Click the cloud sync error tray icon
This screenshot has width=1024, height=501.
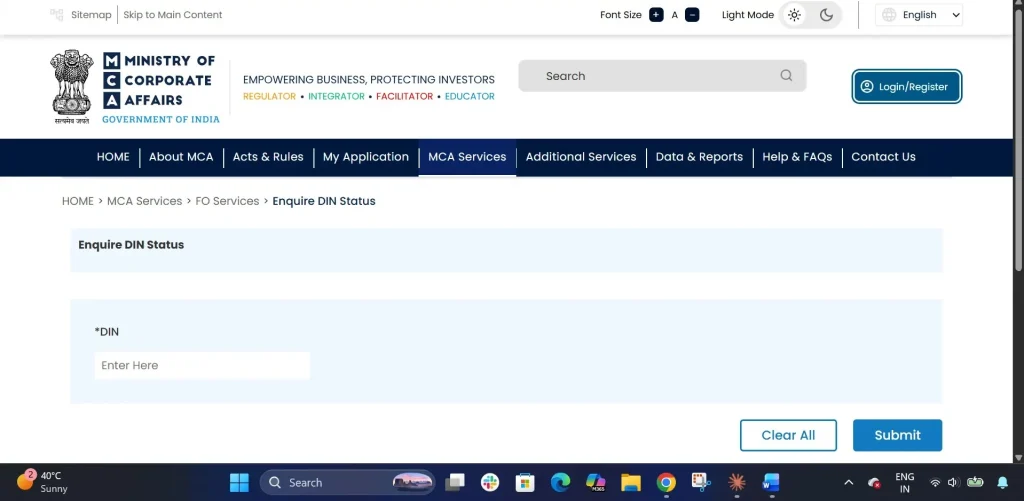[x=874, y=483]
